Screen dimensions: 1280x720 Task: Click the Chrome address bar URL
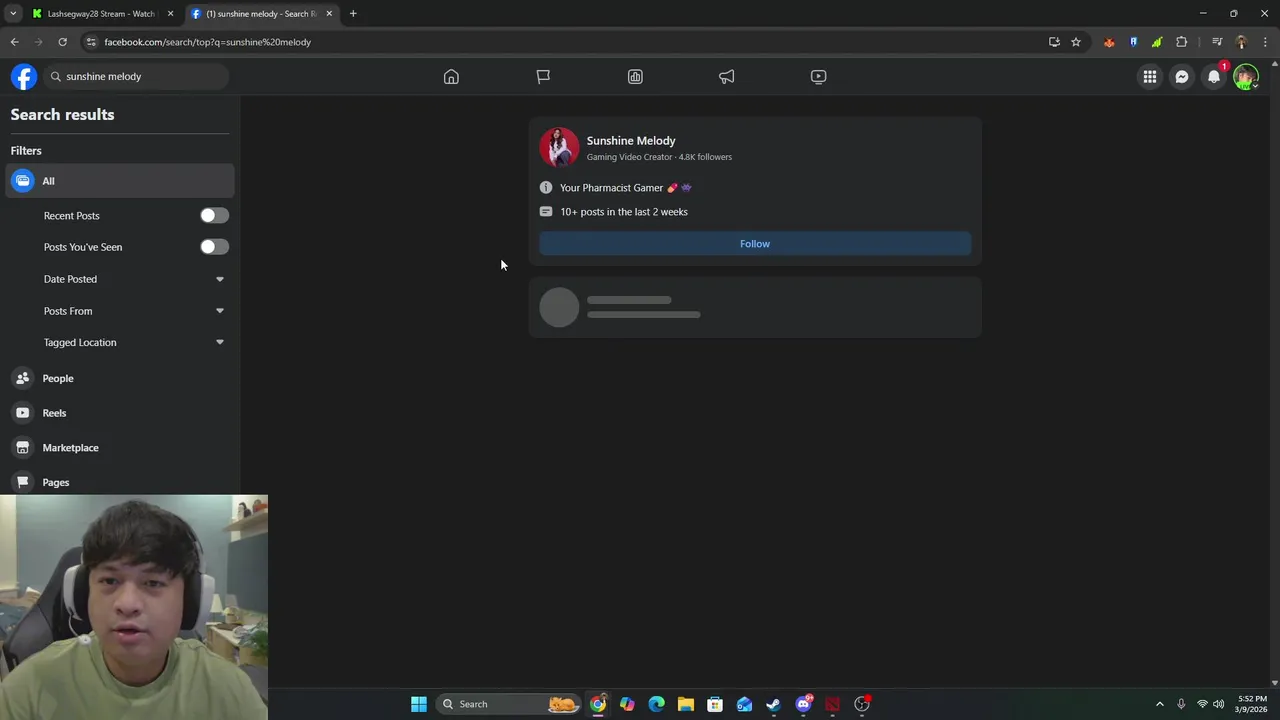click(x=208, y=42)
